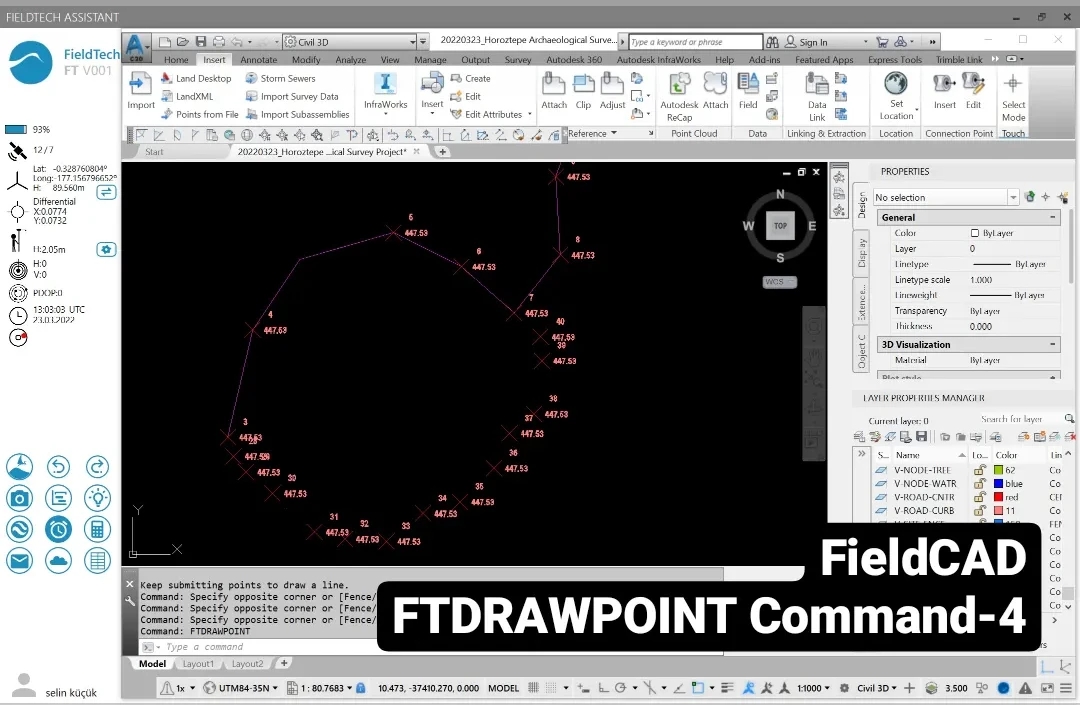Open the lightbulb tips icon
The width and height of the screenshot is (1080, 705).
97,498
